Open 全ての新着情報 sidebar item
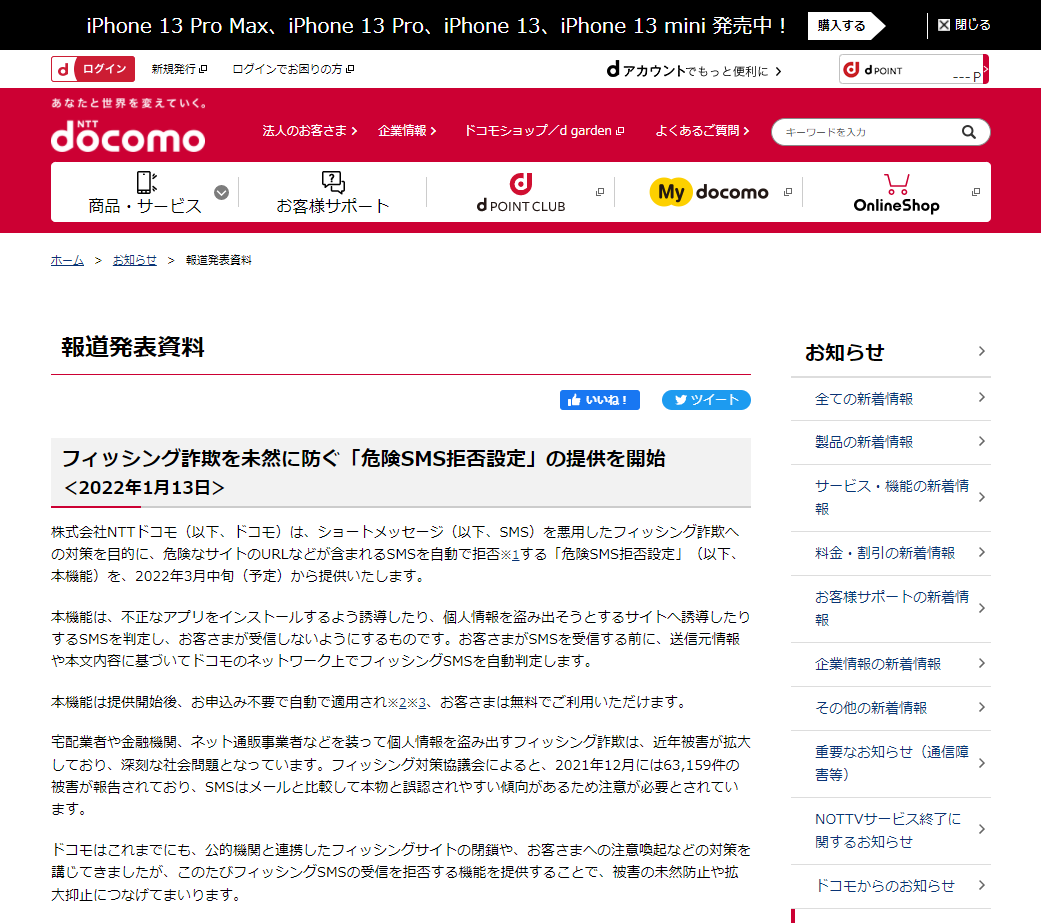This screenshot has height=923, width=1041. tap(891, 398)
